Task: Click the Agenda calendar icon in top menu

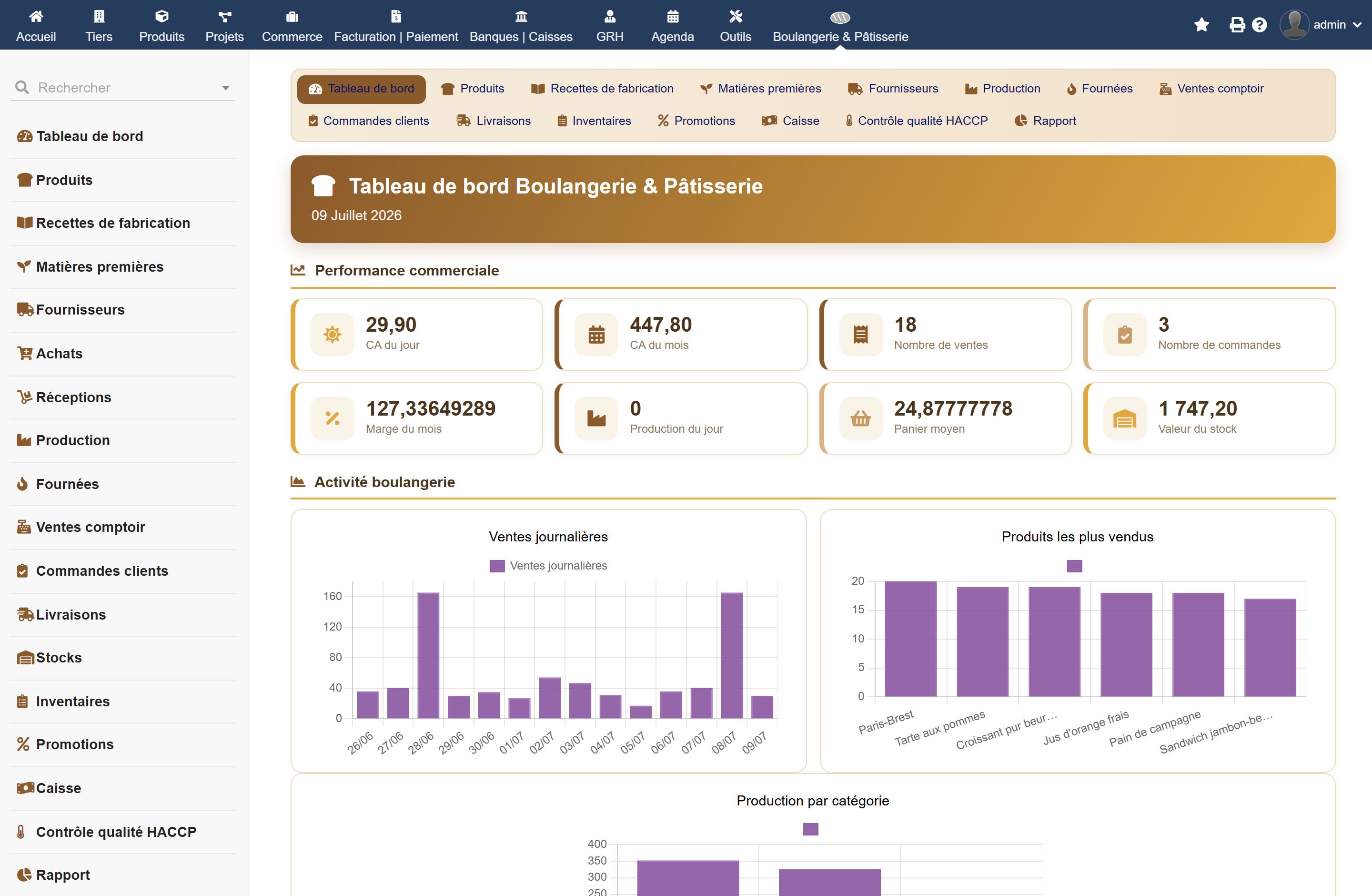Action: tap(672, 17)
